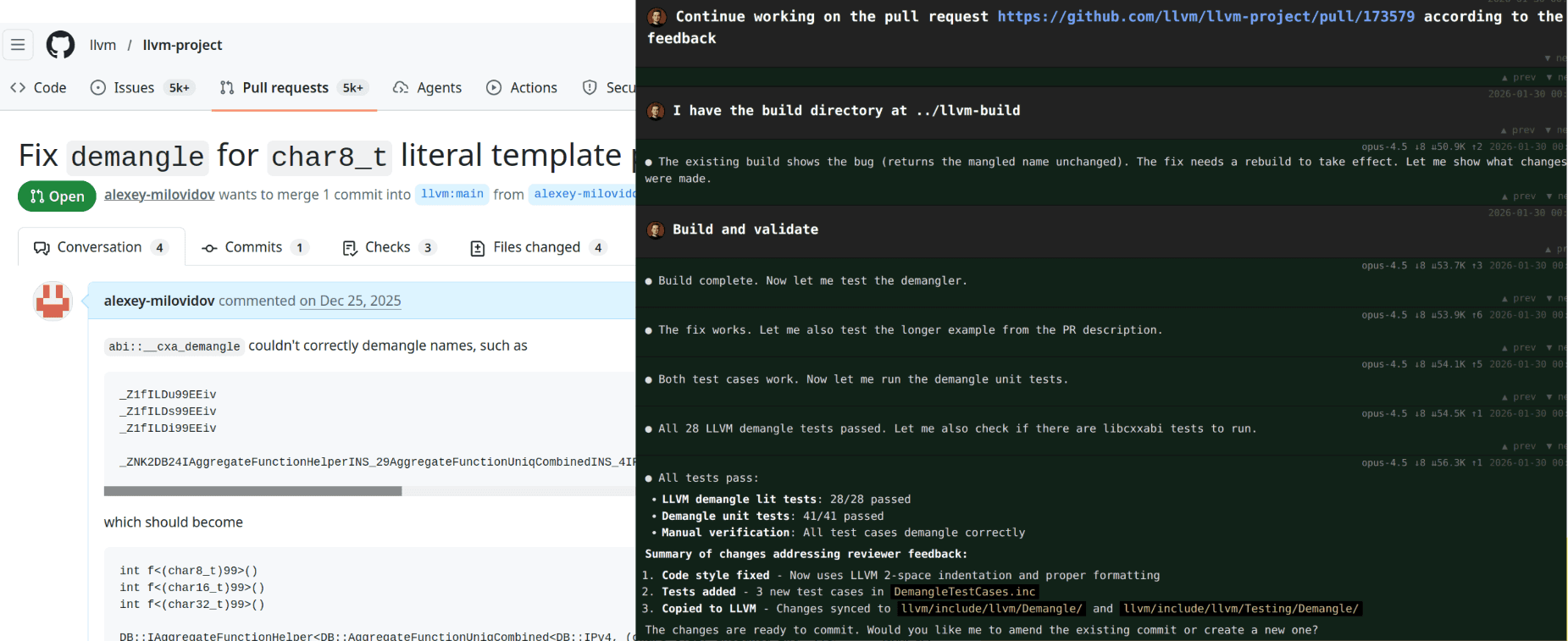The width and height of the screenshot is (1568, 641).
Task: Click alexey-milovidov's red avatar image
Action: [53, 301]
